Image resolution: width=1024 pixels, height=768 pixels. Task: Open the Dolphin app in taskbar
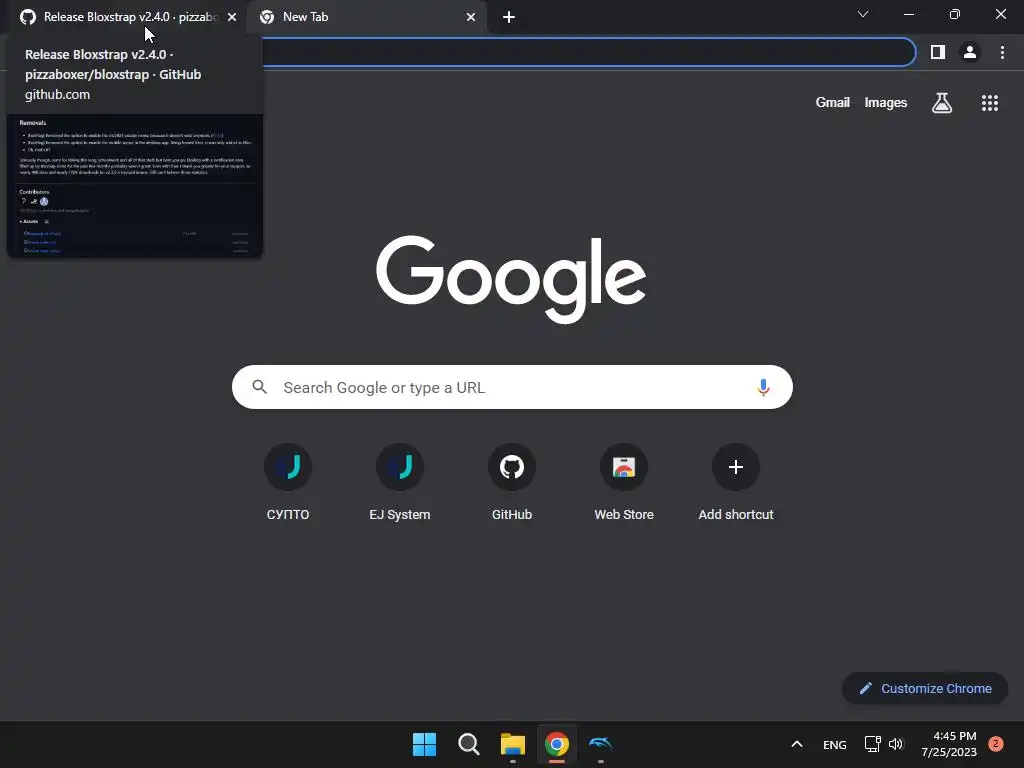[x=601, y=744]
